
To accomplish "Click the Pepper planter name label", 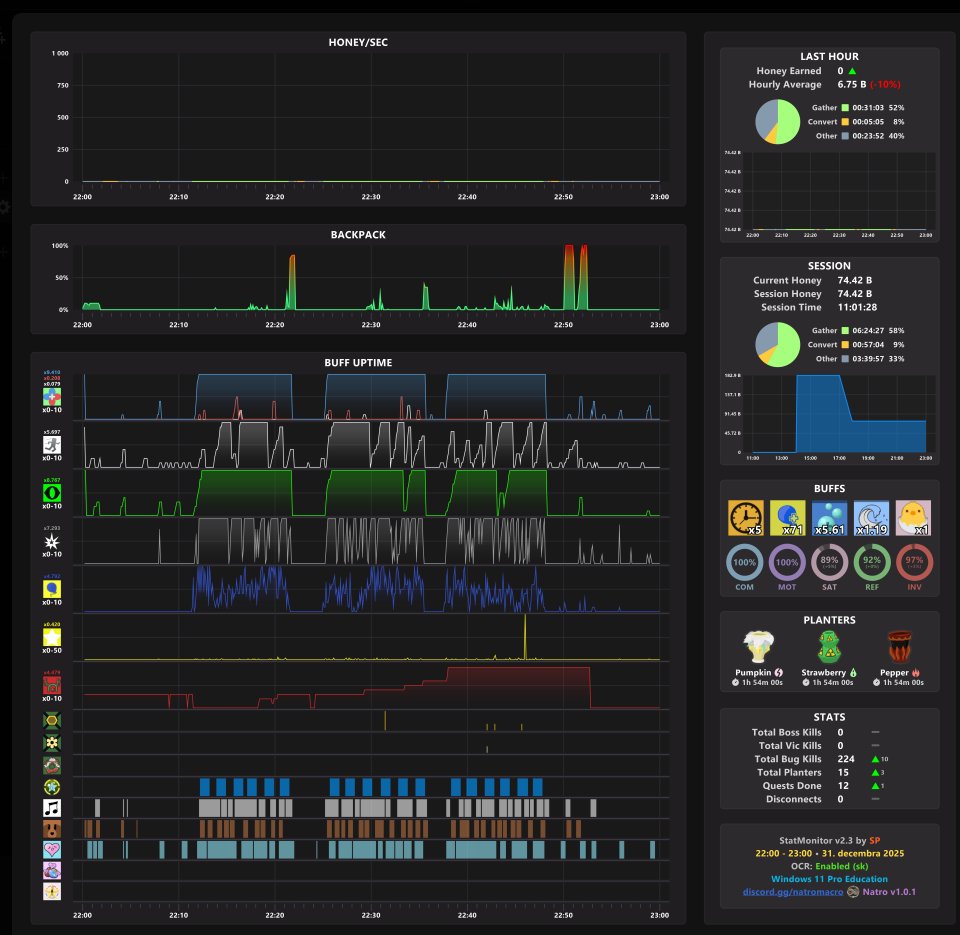I will (894, 673).
